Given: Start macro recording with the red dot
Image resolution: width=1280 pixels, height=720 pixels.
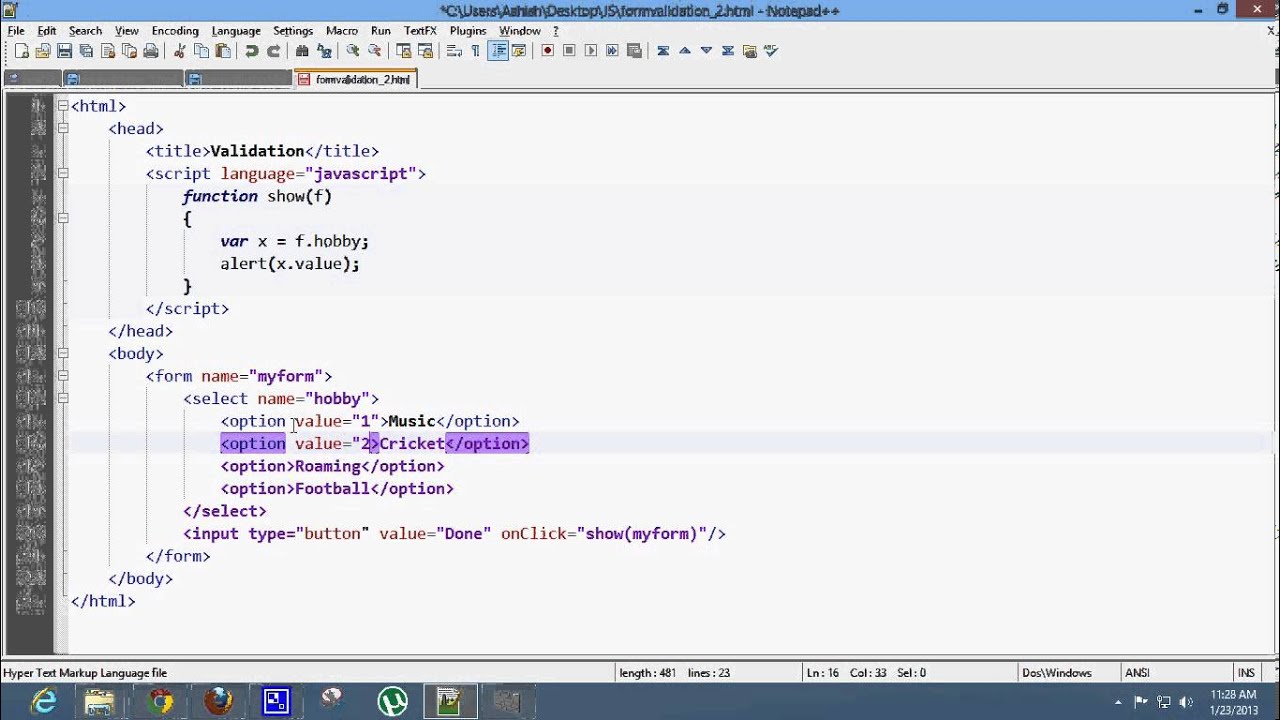Looking at the screenshot, I should pos(548,51).
